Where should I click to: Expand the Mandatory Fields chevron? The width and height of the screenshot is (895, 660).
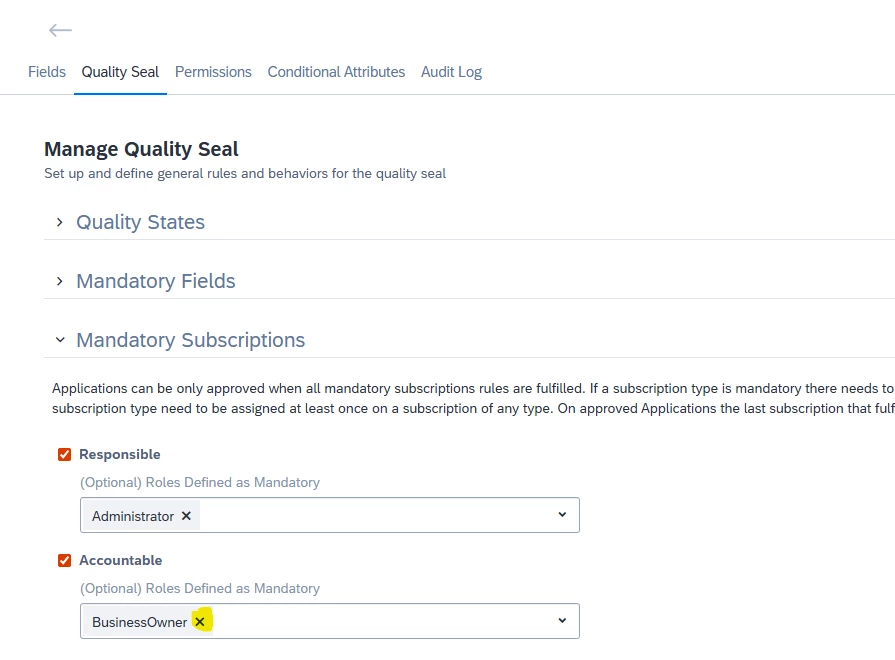[x=60, y=281]
